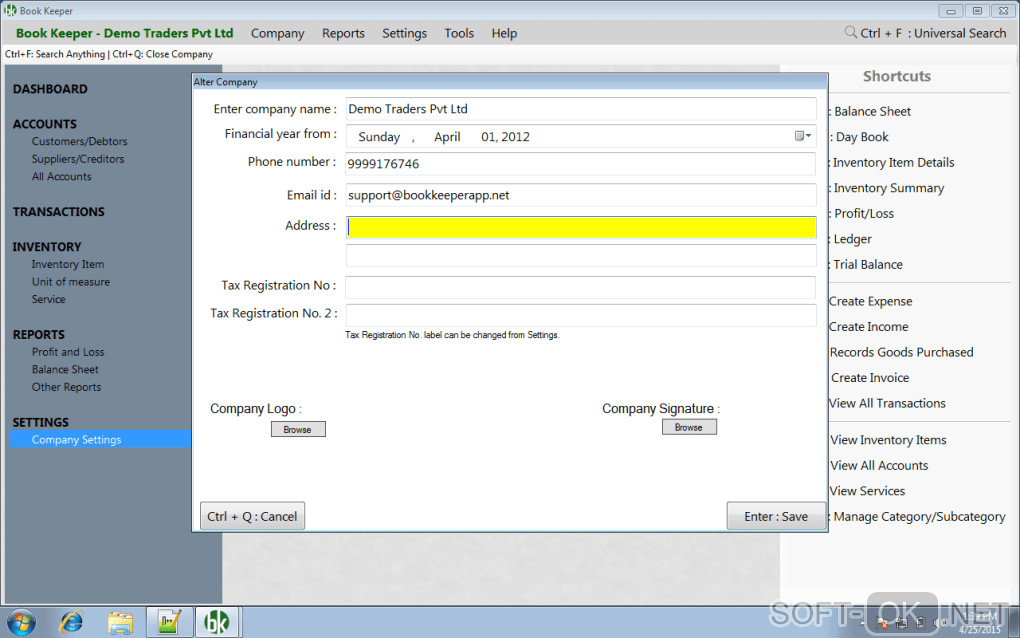Open the chart notepad taskbar app
Image resolution: width=1020 pixels, height=638 pixels.
(169, 622)
